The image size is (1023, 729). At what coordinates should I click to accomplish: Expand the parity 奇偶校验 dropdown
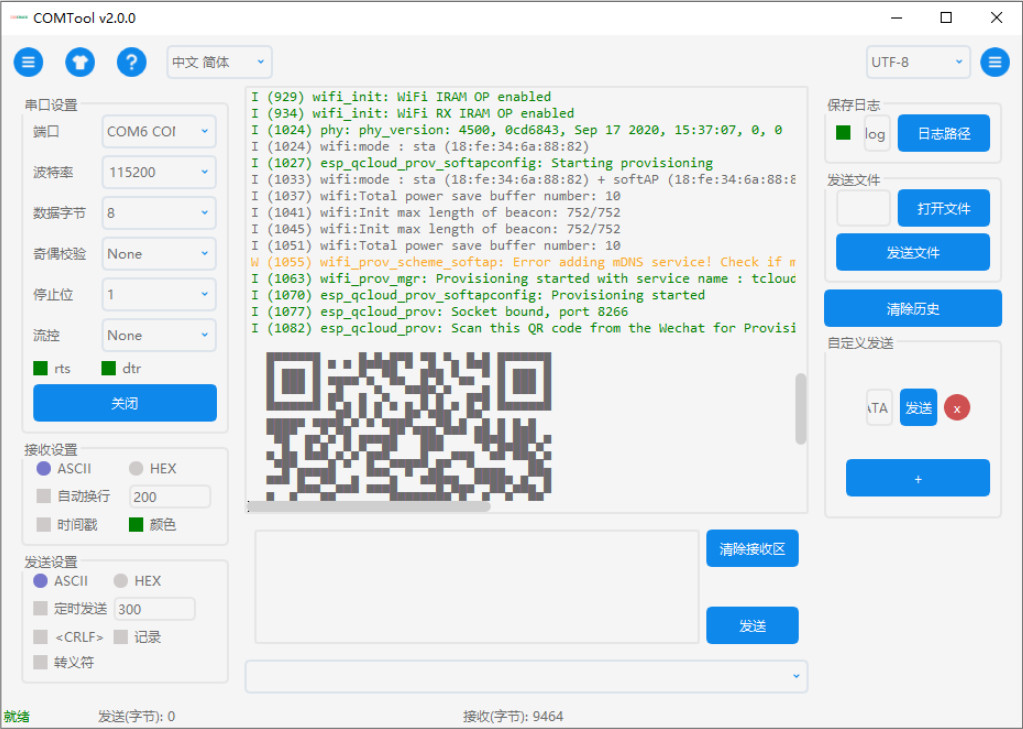[x=159, y=254]
